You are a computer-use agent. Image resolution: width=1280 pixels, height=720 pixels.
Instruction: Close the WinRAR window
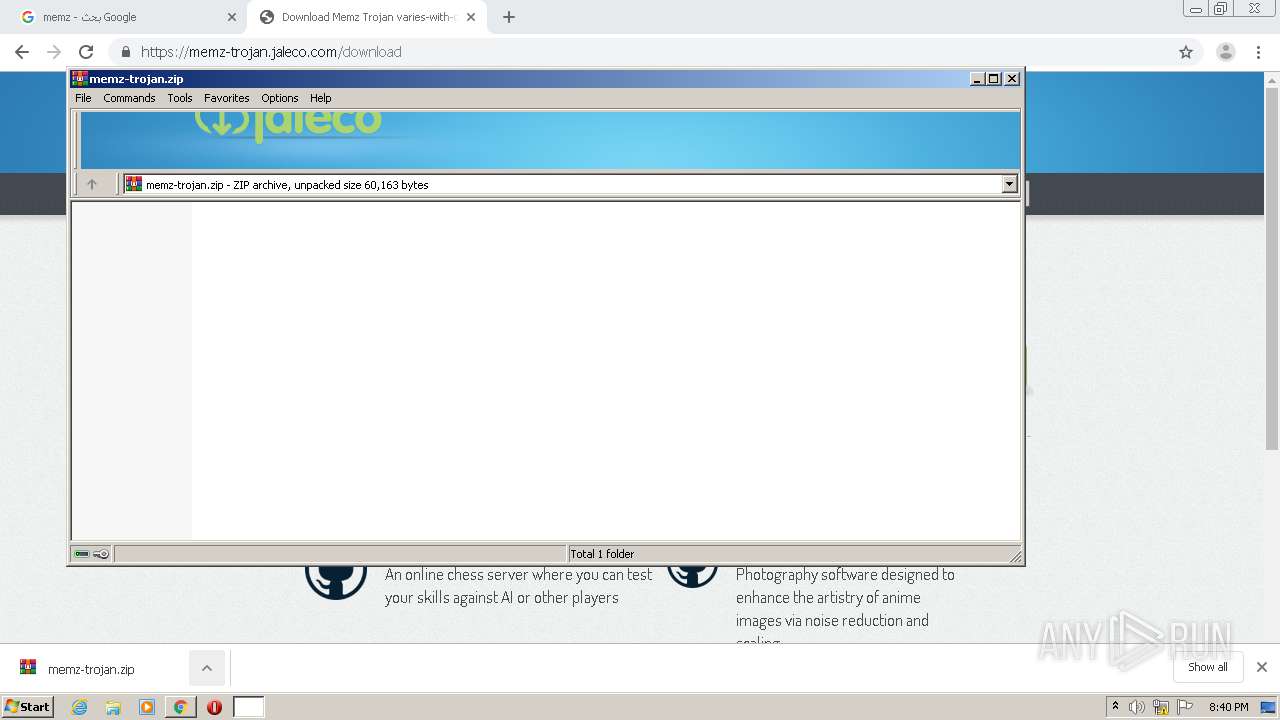coord(1012,79)
